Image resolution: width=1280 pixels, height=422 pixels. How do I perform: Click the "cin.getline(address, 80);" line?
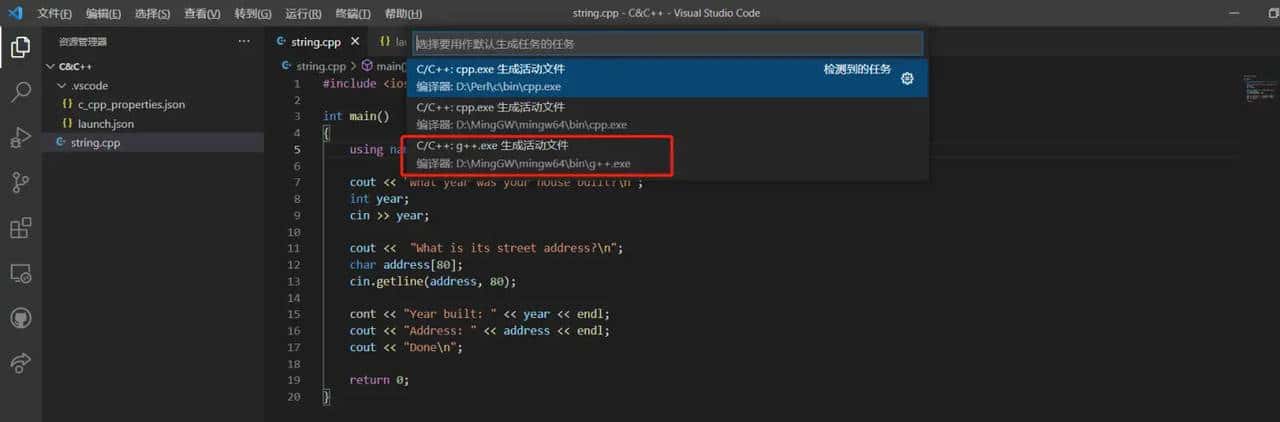tap(432, 281)
